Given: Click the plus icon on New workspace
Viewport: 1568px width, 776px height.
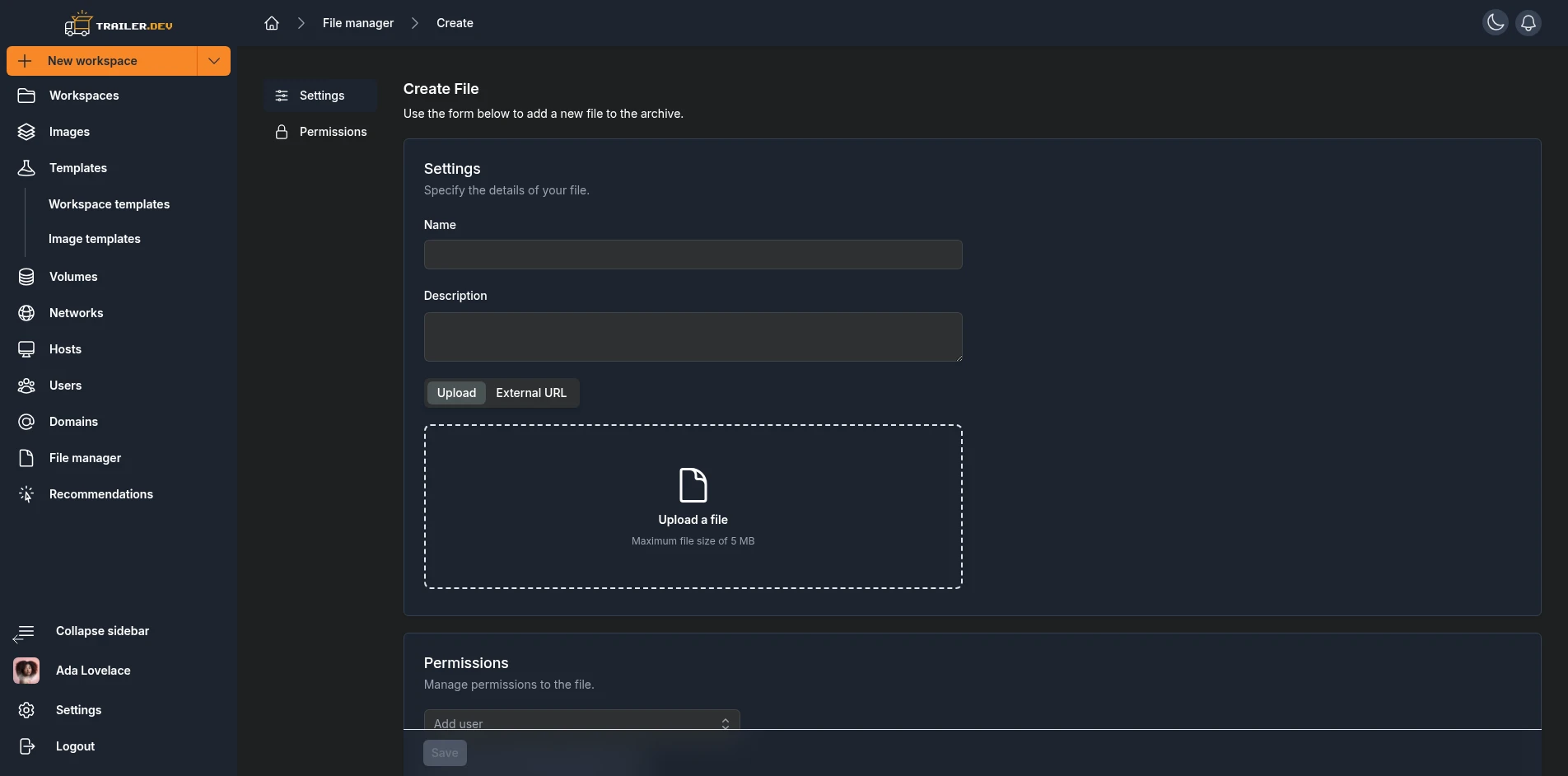Looking at the screenshot, I should point(26,61).
